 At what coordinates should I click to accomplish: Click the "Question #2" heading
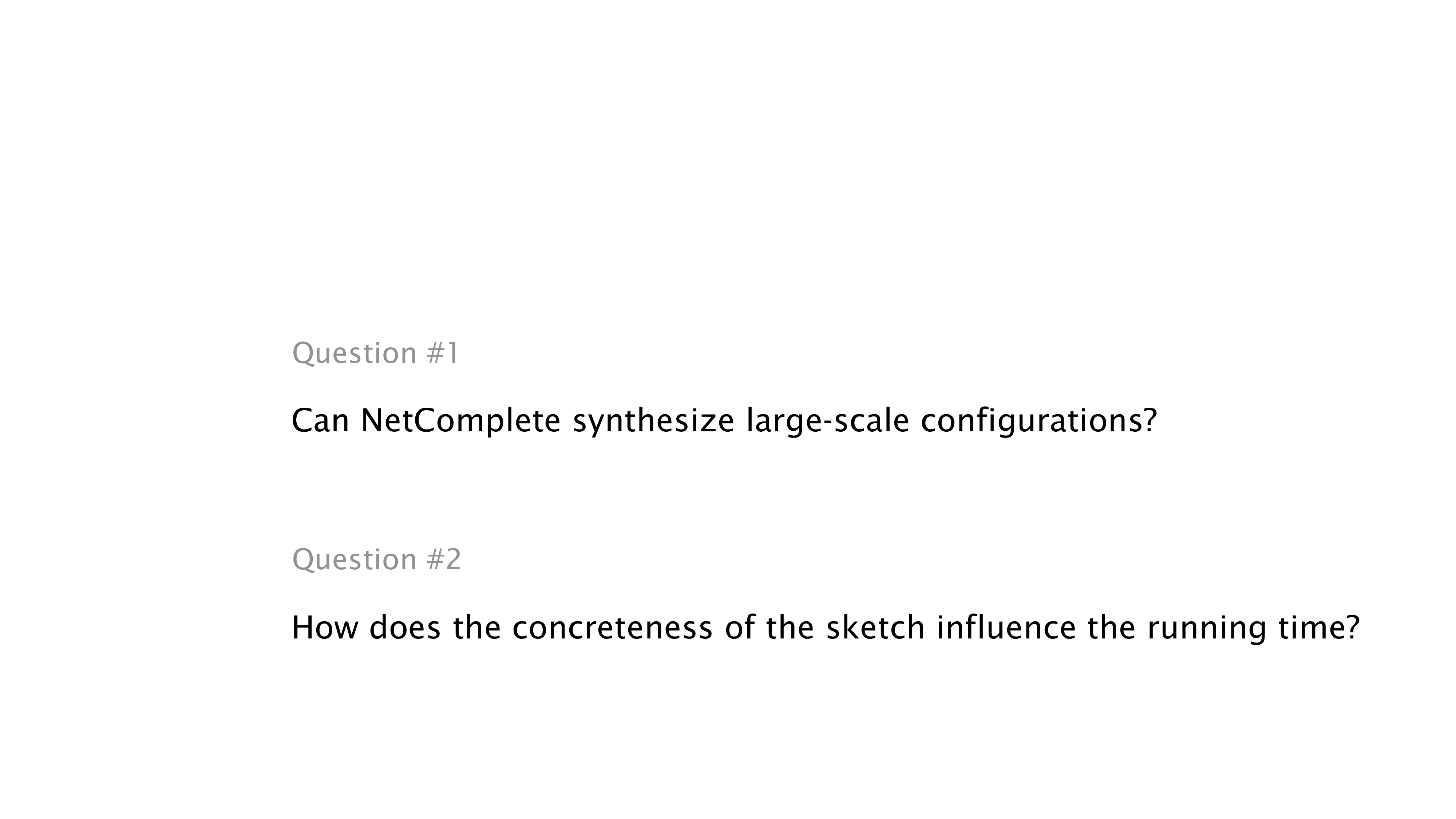(376, 559)
